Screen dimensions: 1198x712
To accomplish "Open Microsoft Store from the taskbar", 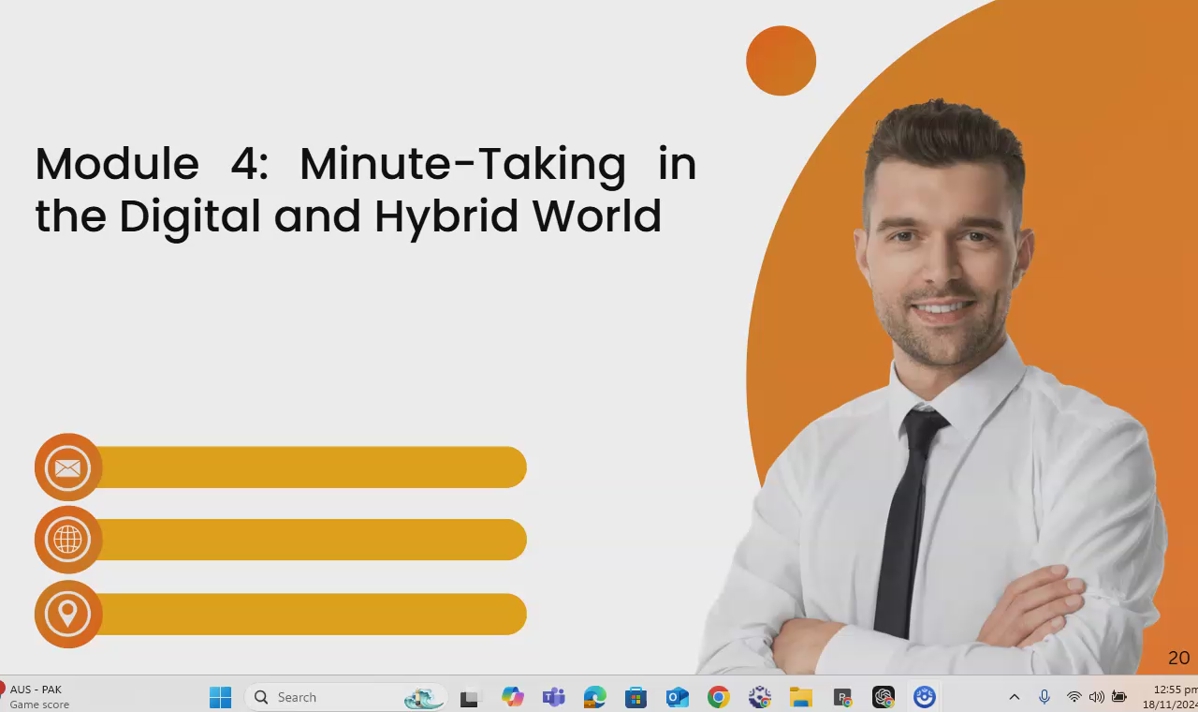I will tap(636, 697).
